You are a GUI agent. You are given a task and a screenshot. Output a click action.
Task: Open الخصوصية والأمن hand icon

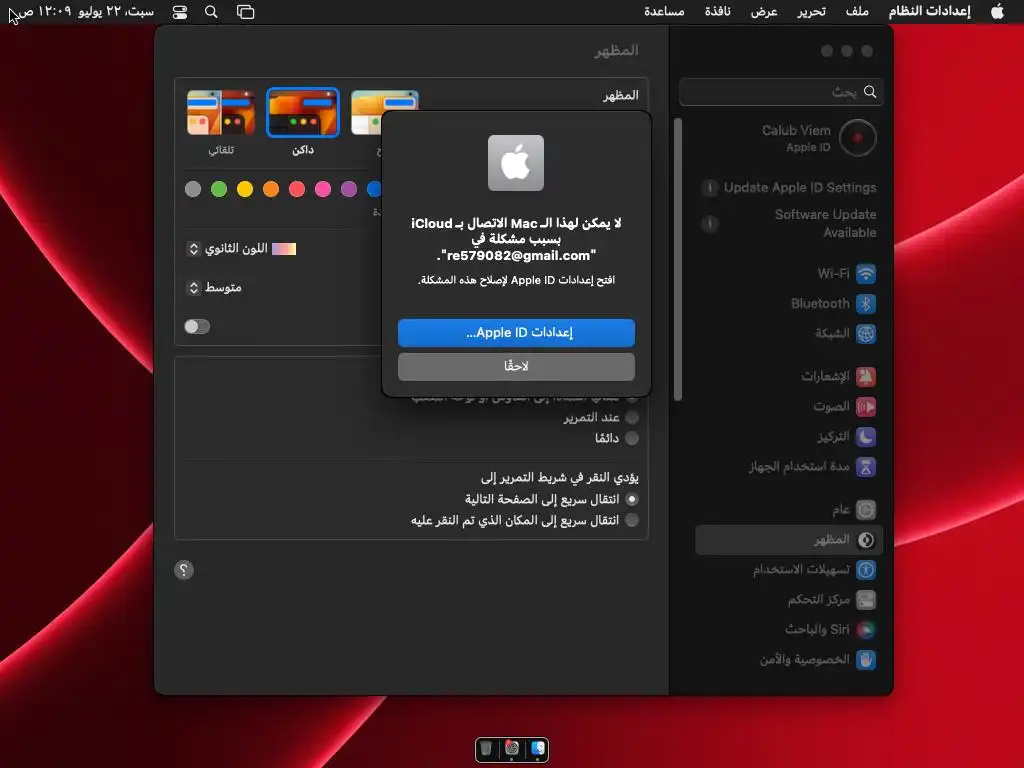click(865, 660)
